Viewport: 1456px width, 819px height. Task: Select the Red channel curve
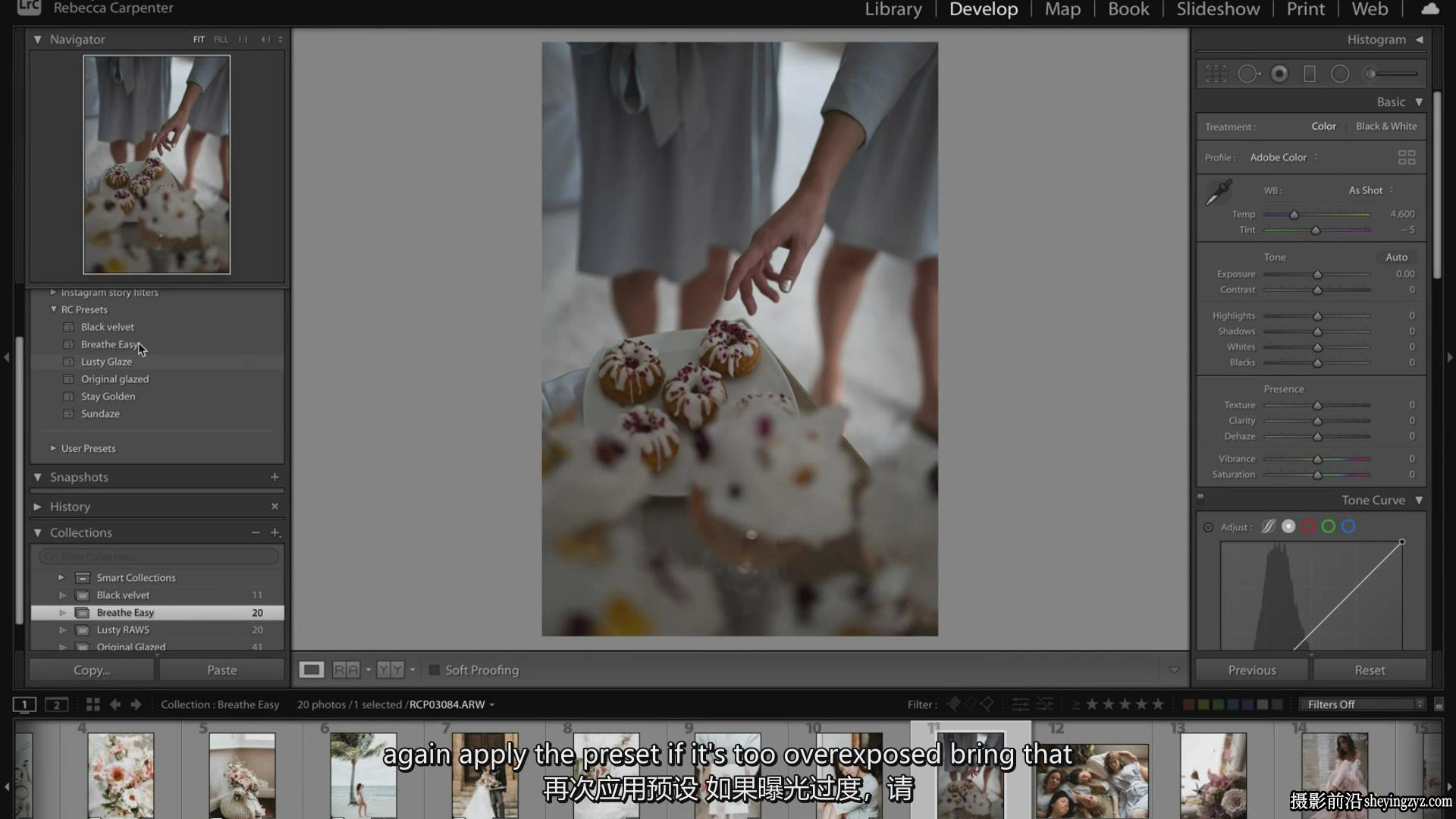point(1308,526)
